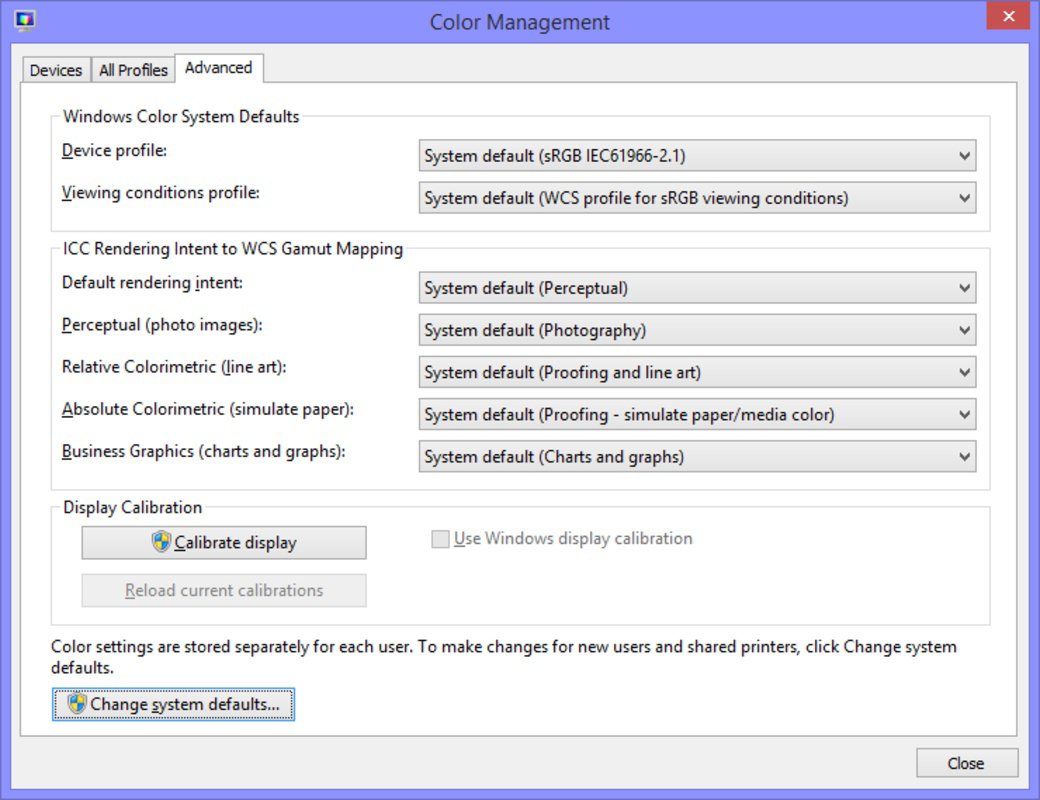Open the Business Graphics (charts and graphs) dropdown
The image size is (1040, 800).
[x=695, y=455]
